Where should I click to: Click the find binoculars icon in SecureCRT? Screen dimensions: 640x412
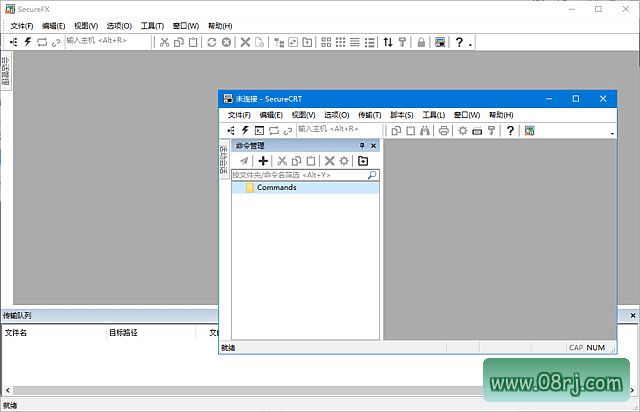click(425, 130)
